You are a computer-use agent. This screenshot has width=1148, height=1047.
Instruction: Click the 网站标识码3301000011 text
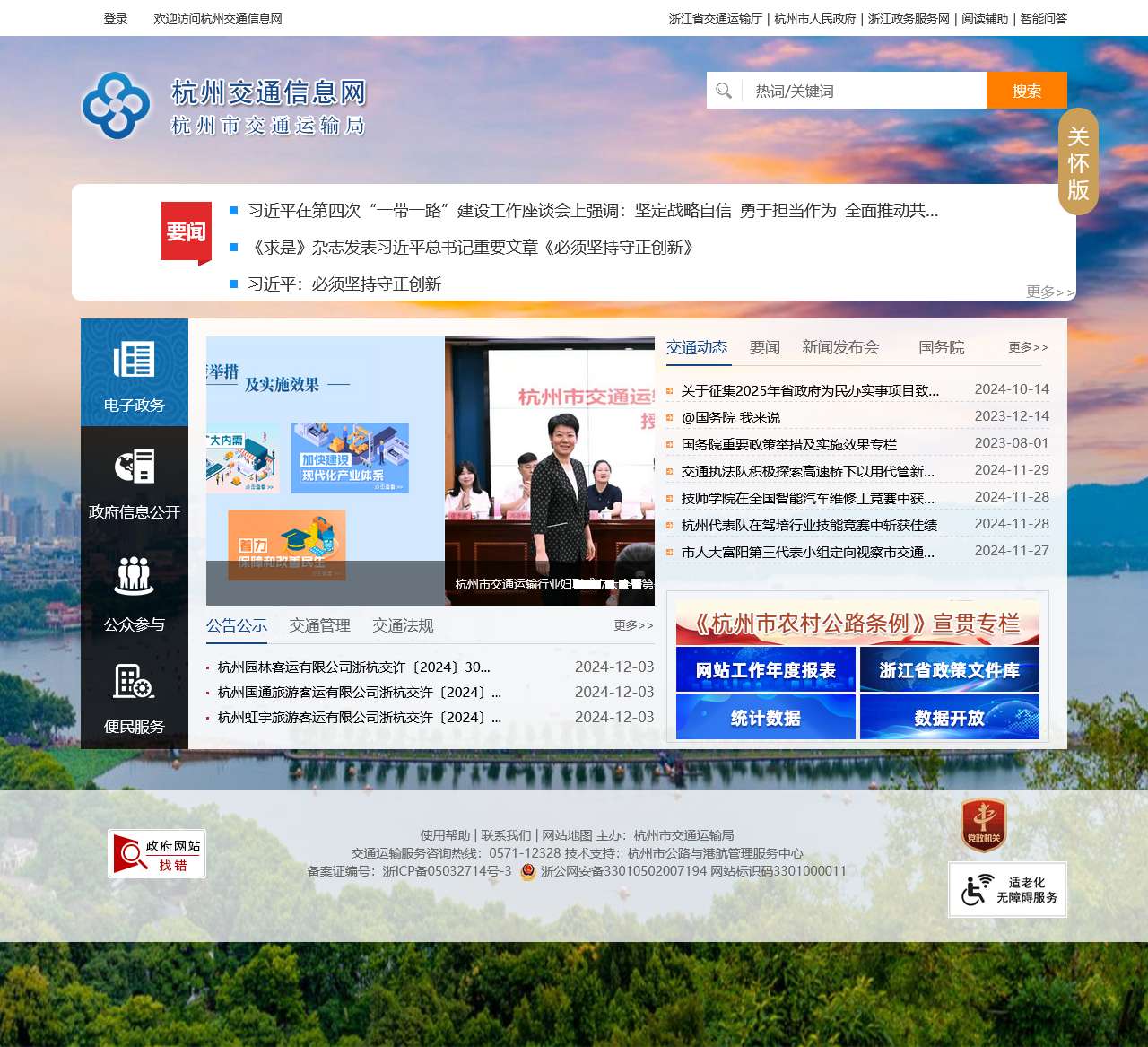(x=778, y=871)
